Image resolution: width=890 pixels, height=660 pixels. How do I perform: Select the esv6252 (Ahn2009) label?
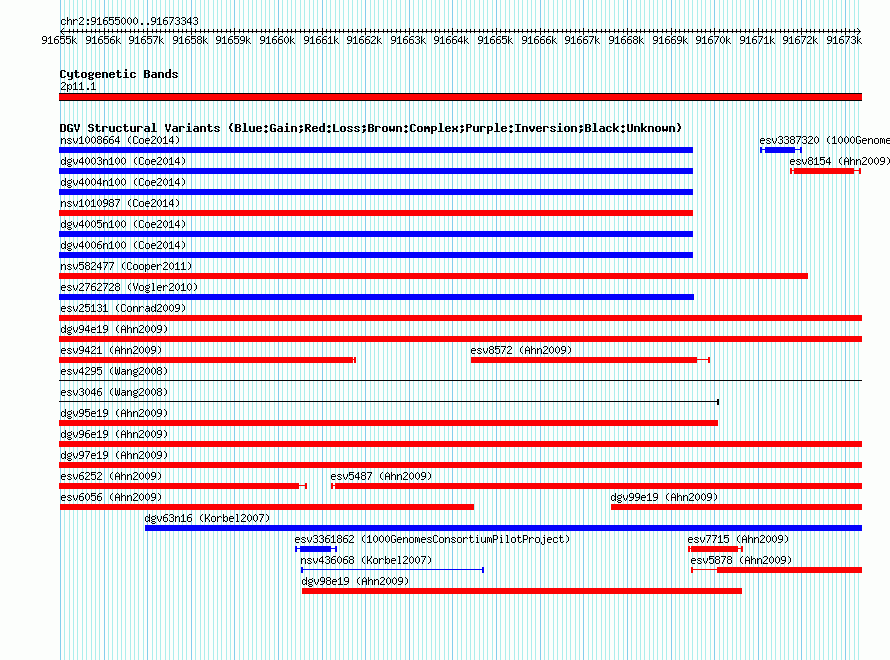click(x=111, y=476)
